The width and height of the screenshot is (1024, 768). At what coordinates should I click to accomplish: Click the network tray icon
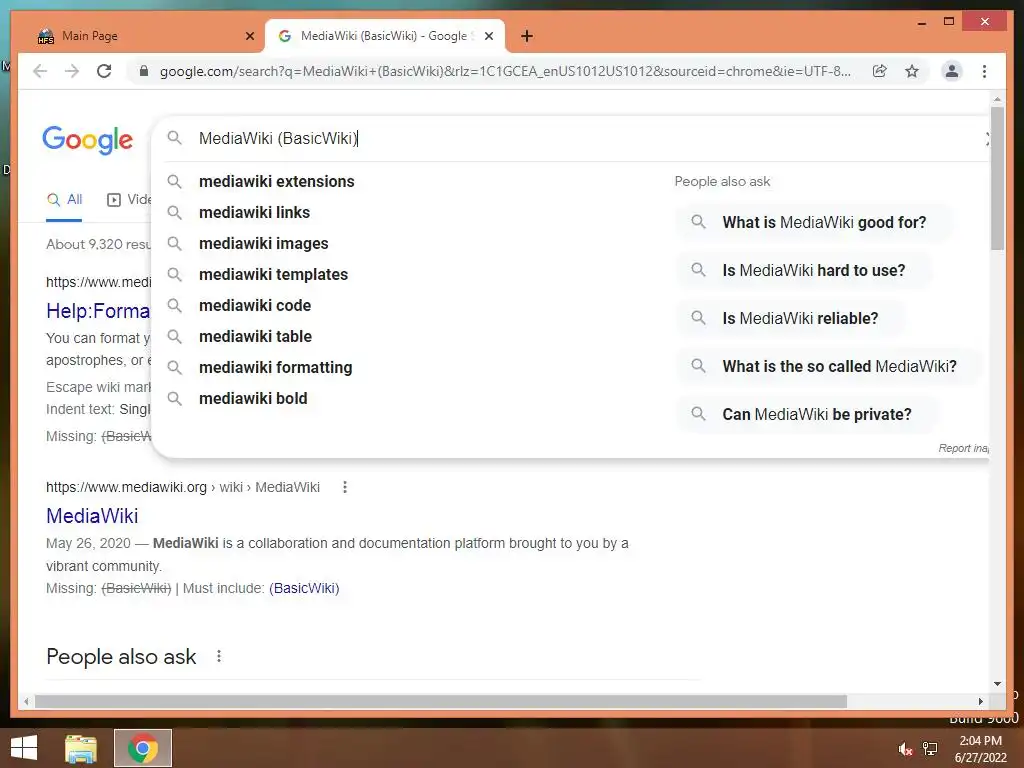coord(930,748)
